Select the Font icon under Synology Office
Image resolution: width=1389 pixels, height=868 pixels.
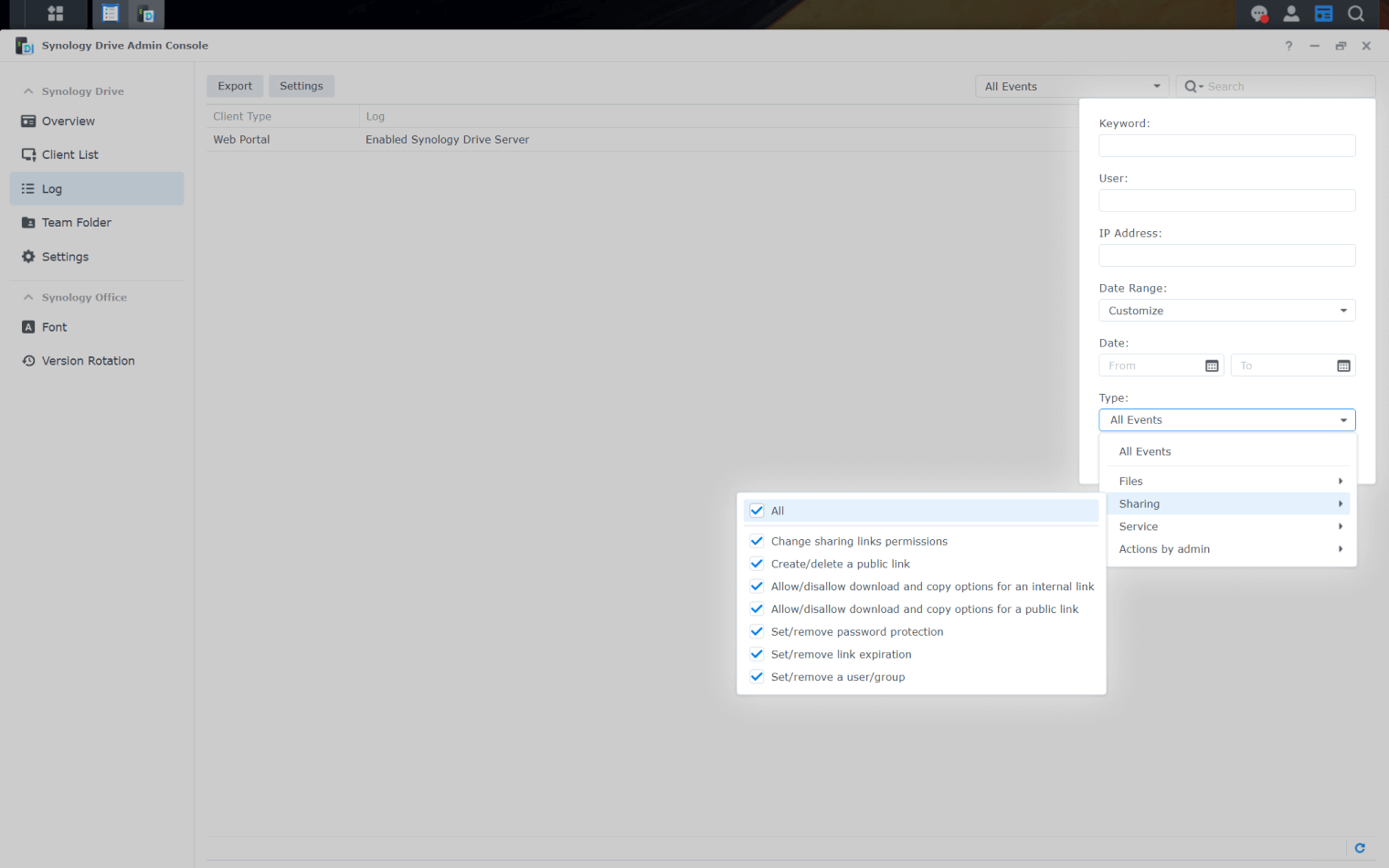coord(27,327)
